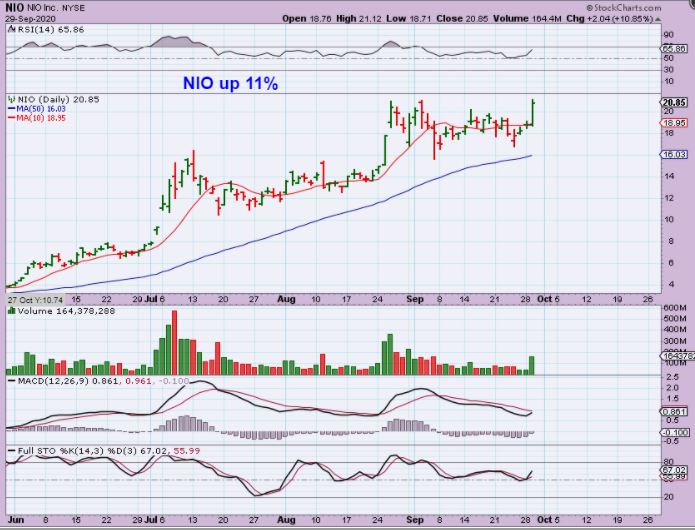The height and width of the screenshot is (530, 695).
Task: Click the bar icon before Volume 164,378,288
Action: tap(12, 311)
